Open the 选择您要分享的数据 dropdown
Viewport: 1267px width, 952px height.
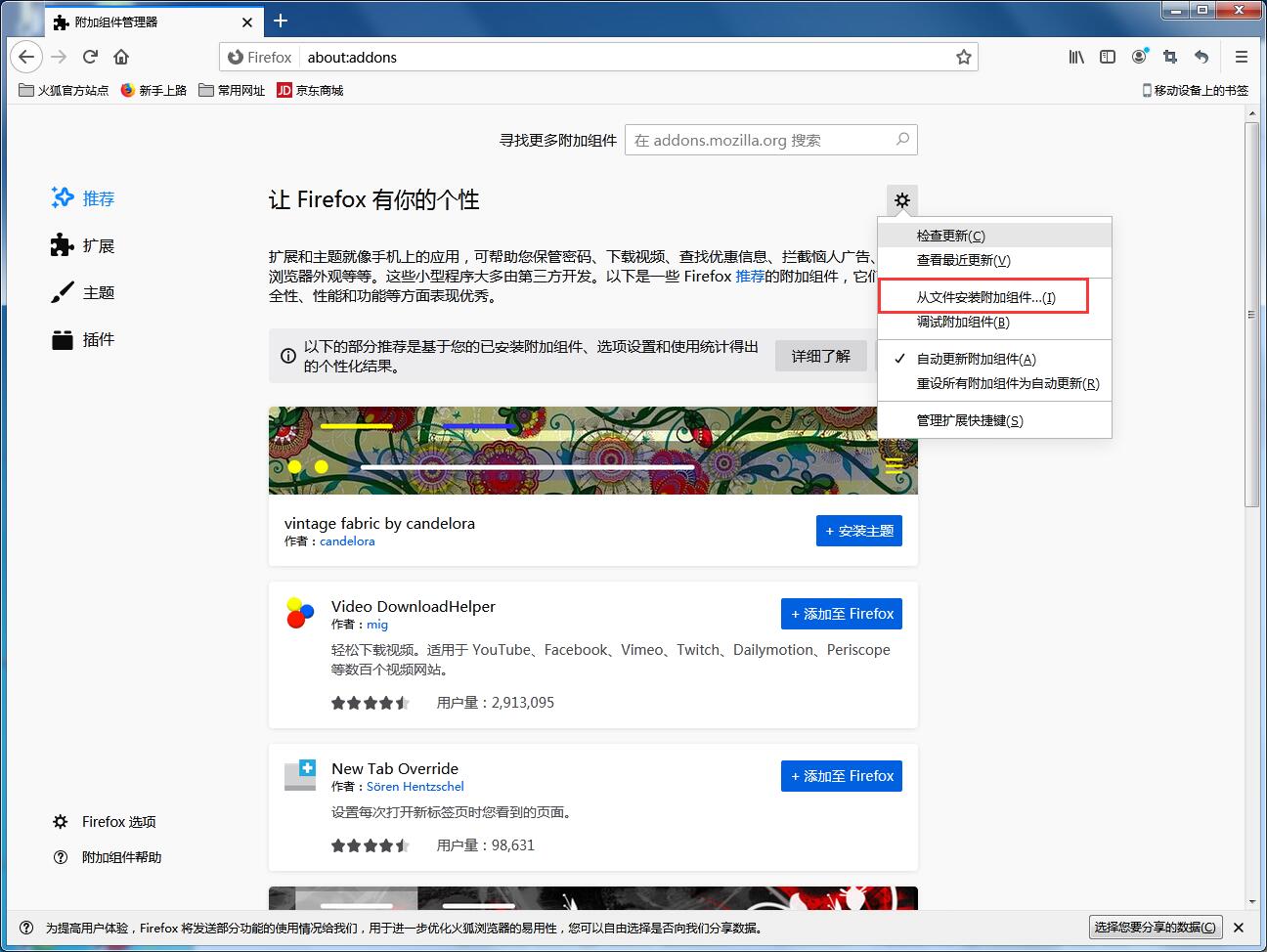click(x=1156, y=927)
